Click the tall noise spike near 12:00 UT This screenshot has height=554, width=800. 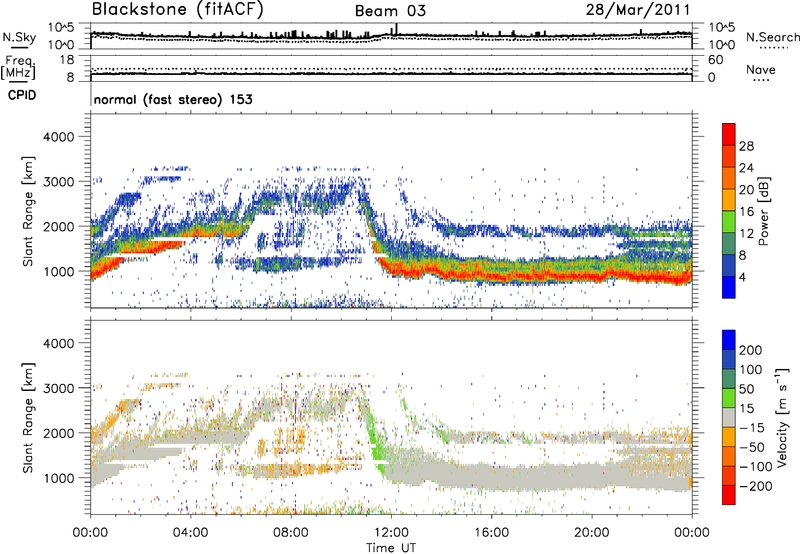coord(396,29)
